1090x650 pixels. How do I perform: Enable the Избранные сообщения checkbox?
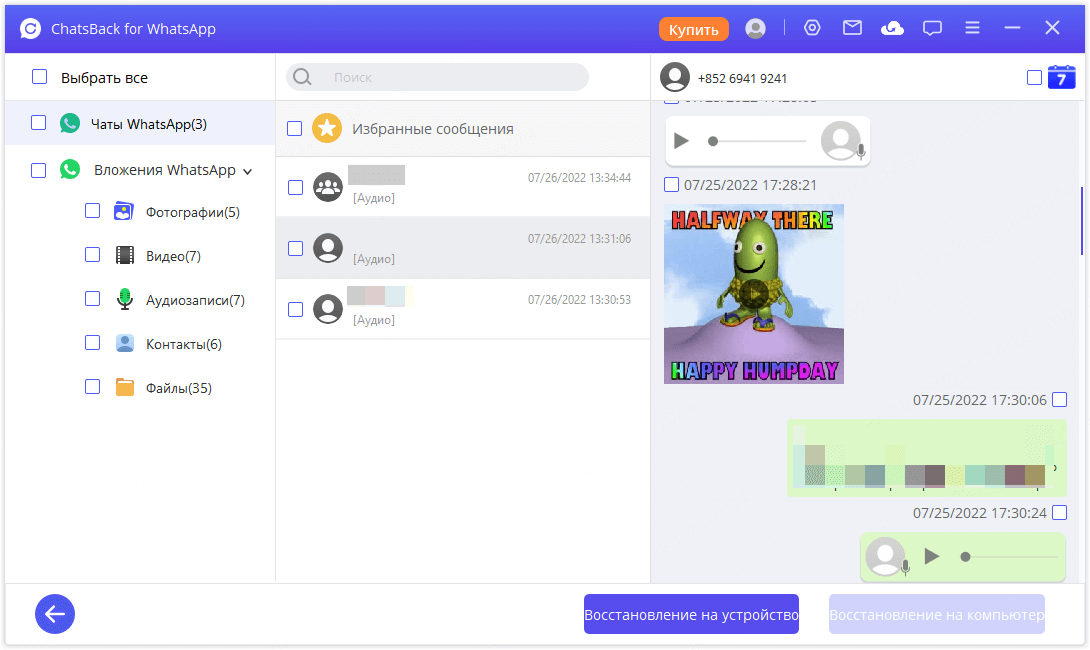point(294,128)
